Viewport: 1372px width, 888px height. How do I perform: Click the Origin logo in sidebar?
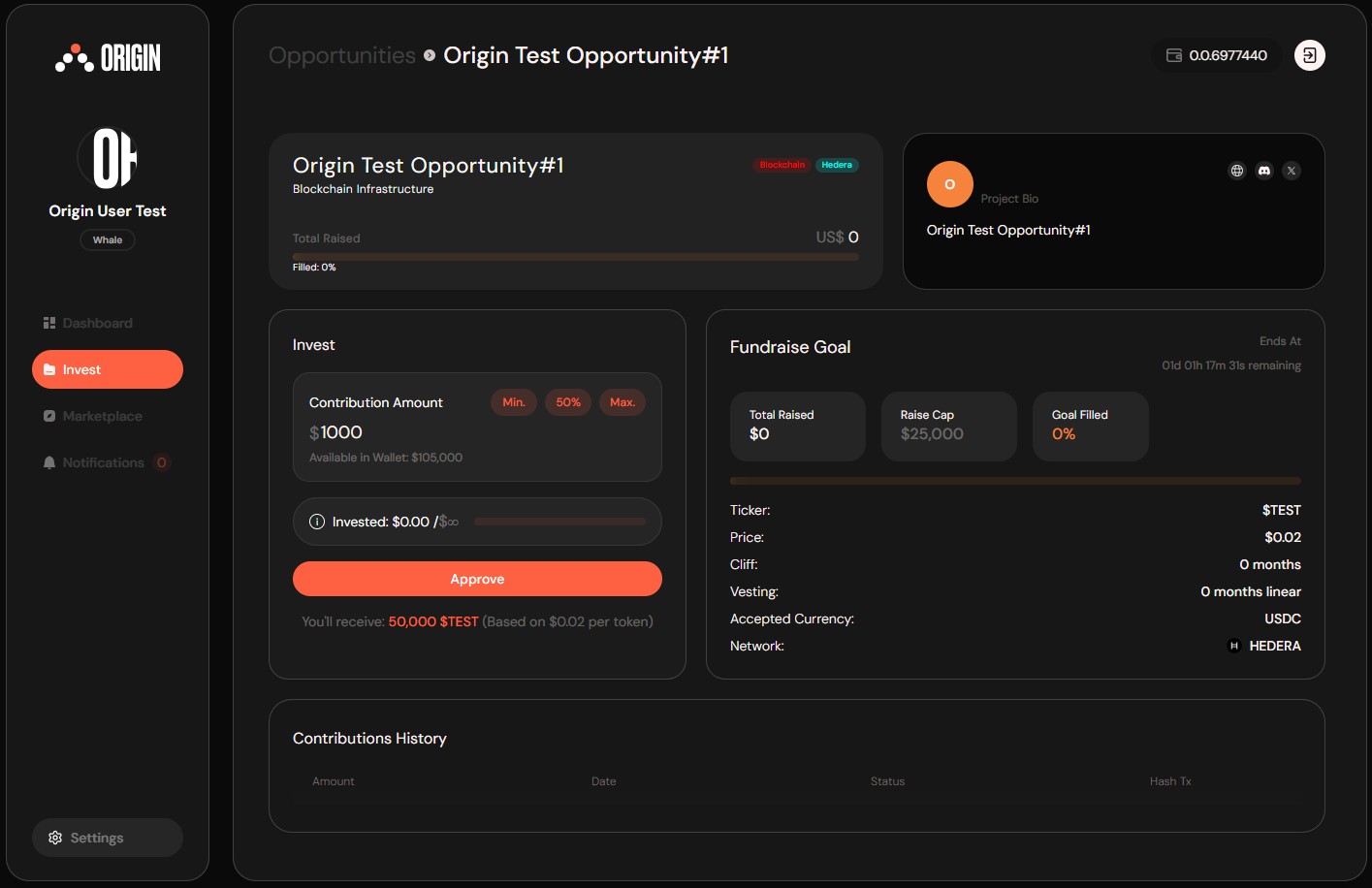[x=108, y=58]
